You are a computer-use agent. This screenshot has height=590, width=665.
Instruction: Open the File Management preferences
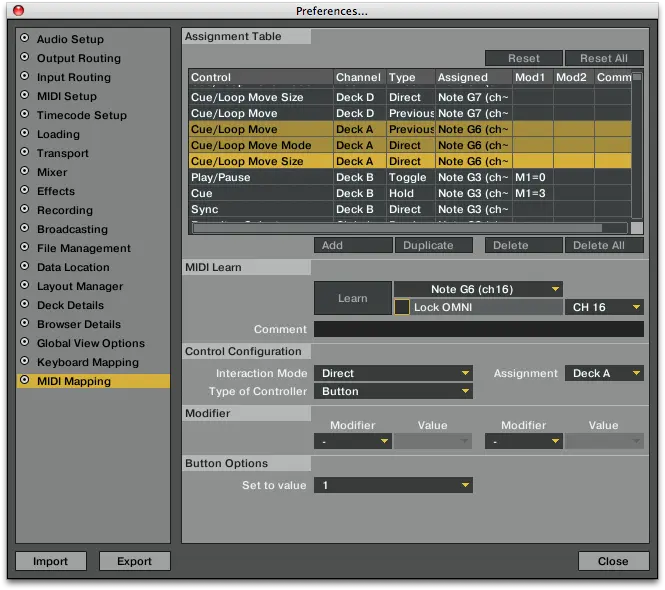[x=83, y=248]
